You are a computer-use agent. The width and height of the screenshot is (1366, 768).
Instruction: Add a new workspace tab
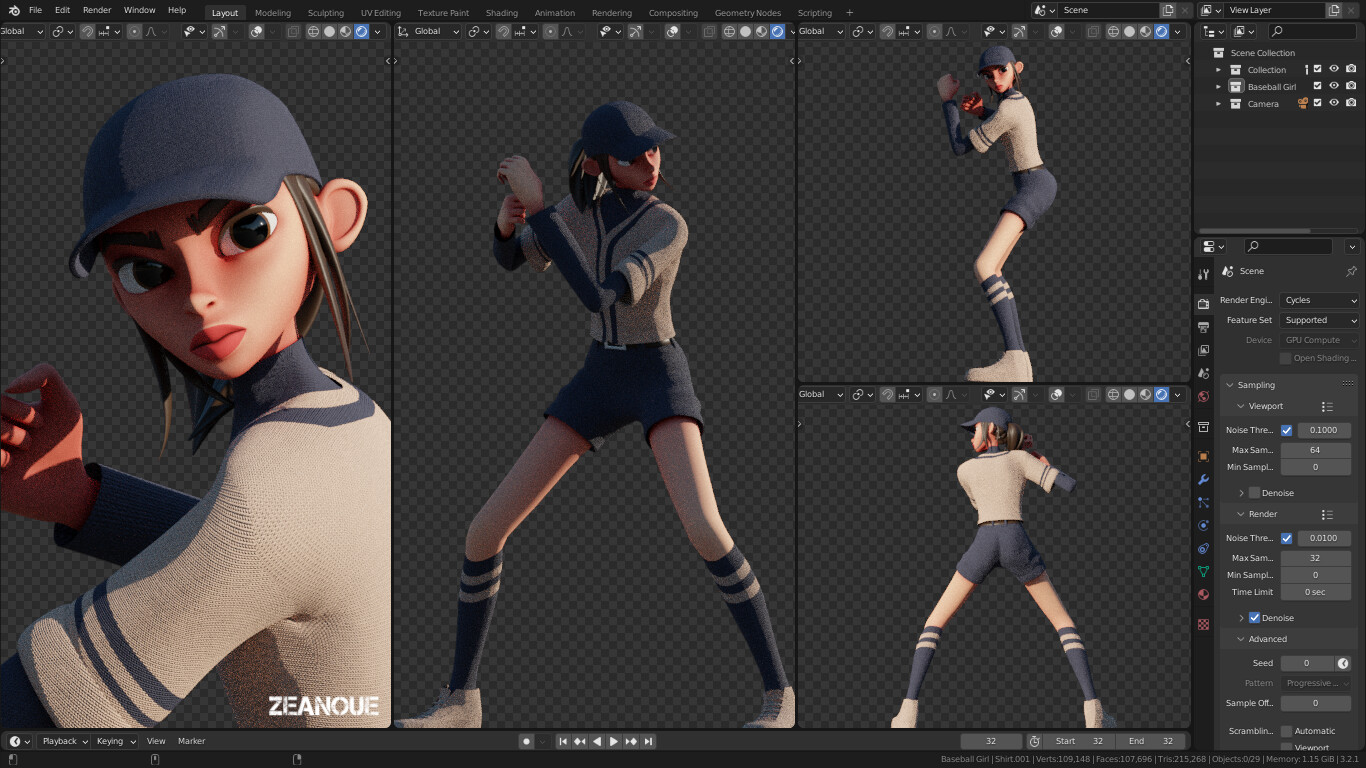[850, 13]
